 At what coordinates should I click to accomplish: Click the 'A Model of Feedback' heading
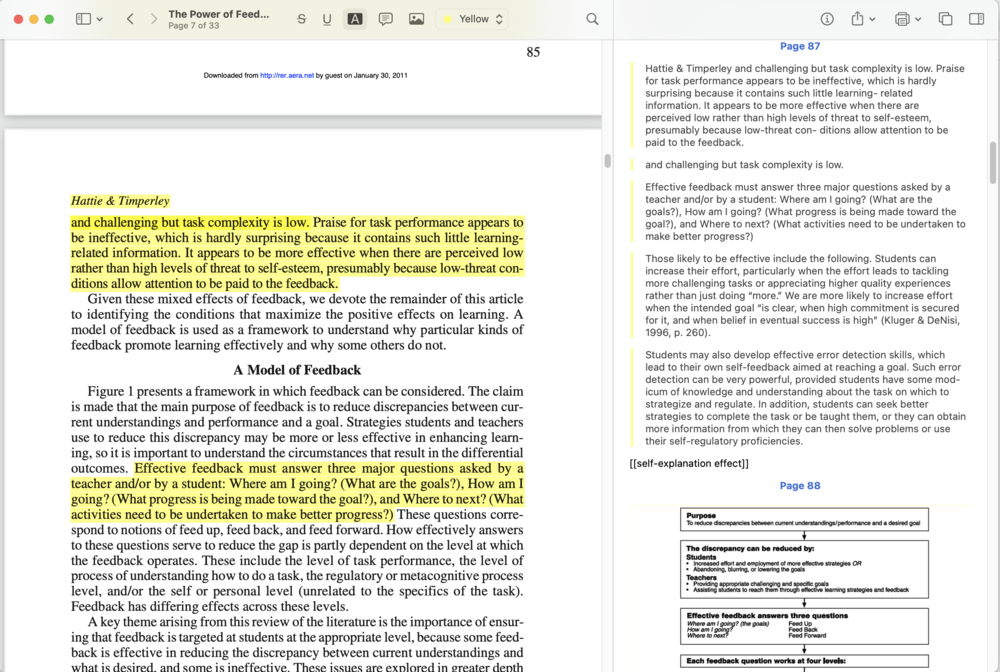click(297, 370)
